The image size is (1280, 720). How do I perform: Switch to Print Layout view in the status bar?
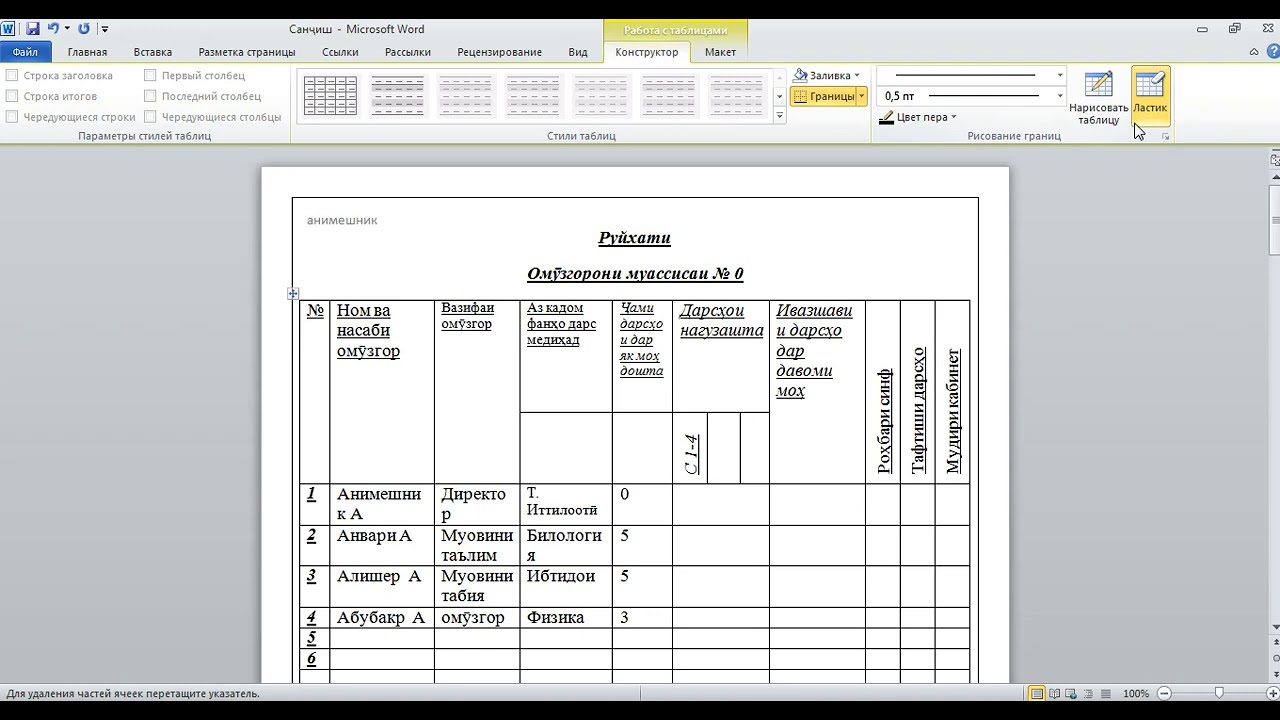pos(1037,693)
